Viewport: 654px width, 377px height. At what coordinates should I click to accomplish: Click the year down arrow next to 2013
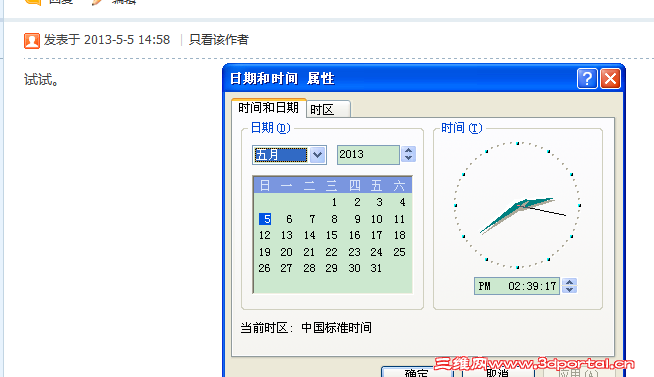(408, 158)
